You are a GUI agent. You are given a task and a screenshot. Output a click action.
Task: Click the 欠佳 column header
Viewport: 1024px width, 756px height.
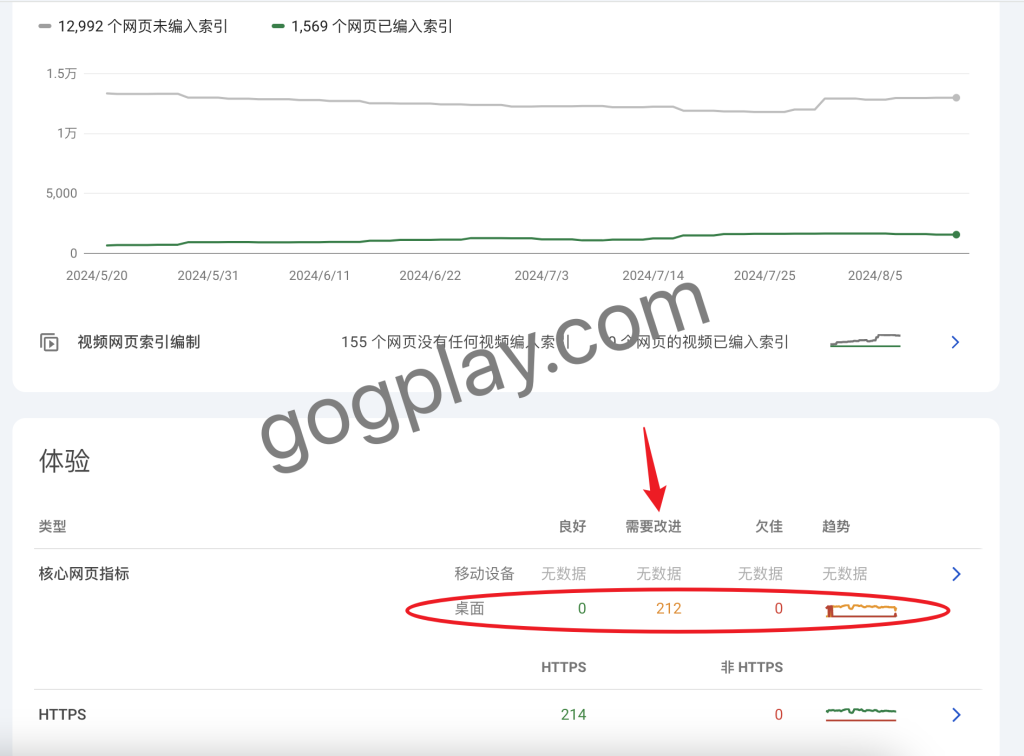(x=769, y=526)
